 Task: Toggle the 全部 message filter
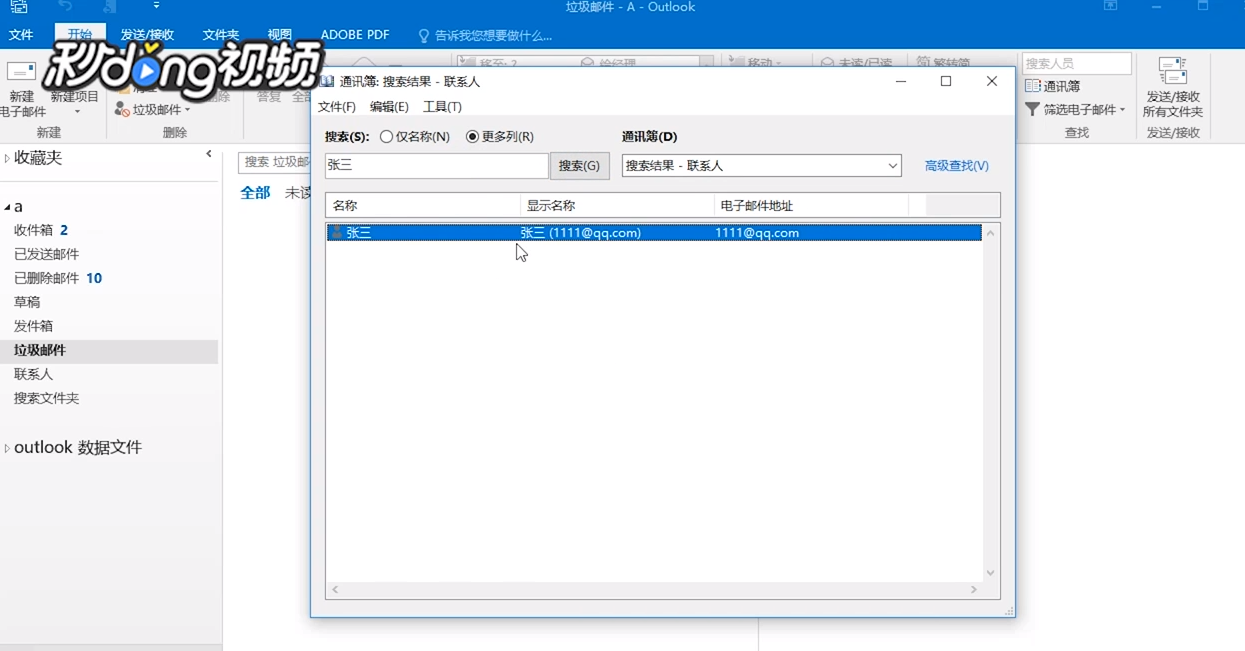point(255,192)
